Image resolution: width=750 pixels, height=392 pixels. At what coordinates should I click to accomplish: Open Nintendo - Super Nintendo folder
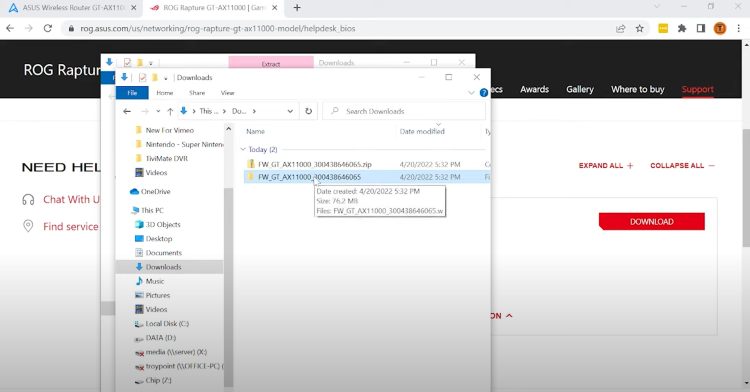(179, 144)
